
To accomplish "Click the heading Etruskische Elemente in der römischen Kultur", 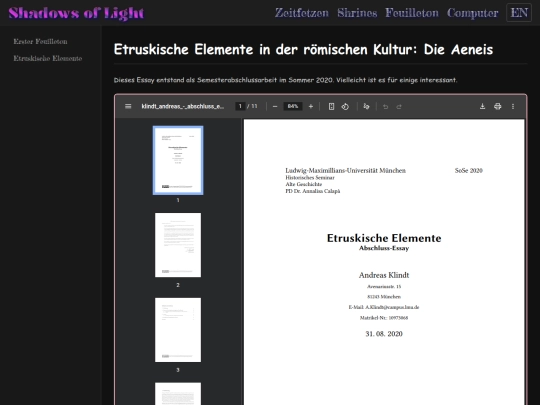I will click(x=303, y=50).
